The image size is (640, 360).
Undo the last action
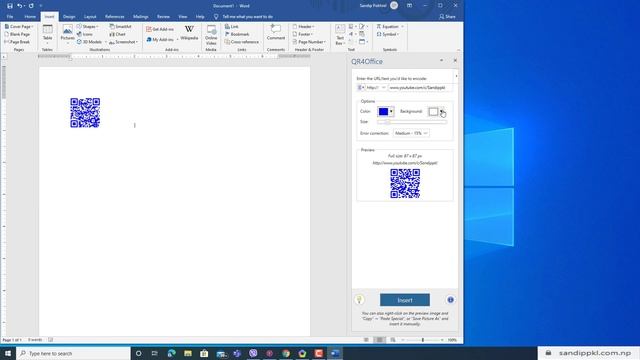click(x=19, y=6)
